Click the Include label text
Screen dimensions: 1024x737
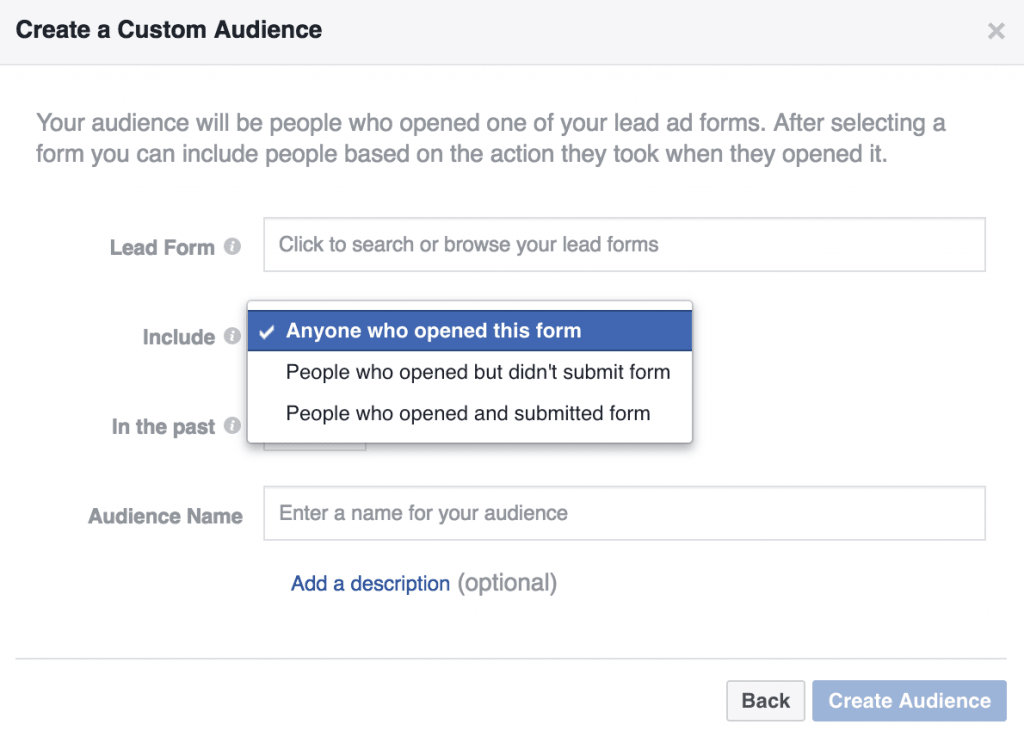(178, 337)
